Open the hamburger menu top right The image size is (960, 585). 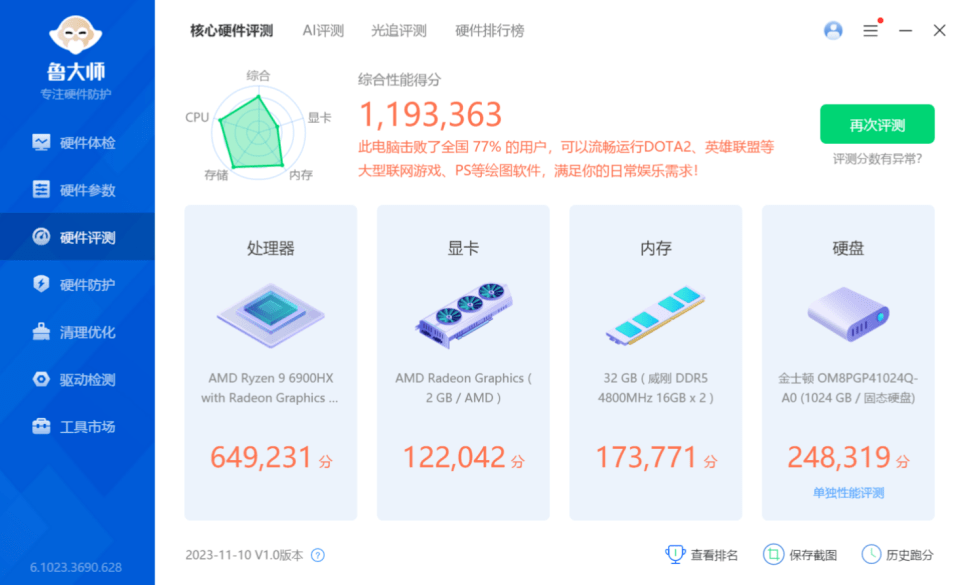coord(870,30)
